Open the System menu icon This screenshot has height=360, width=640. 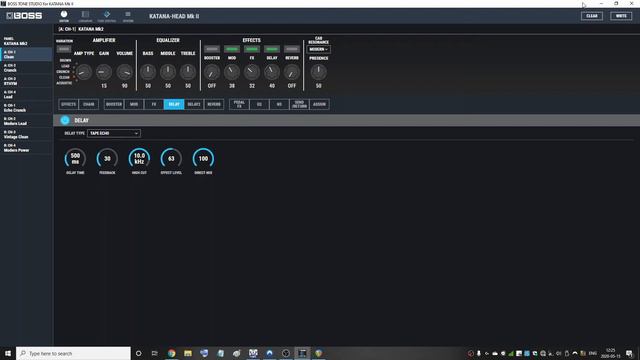click(128, 16)
